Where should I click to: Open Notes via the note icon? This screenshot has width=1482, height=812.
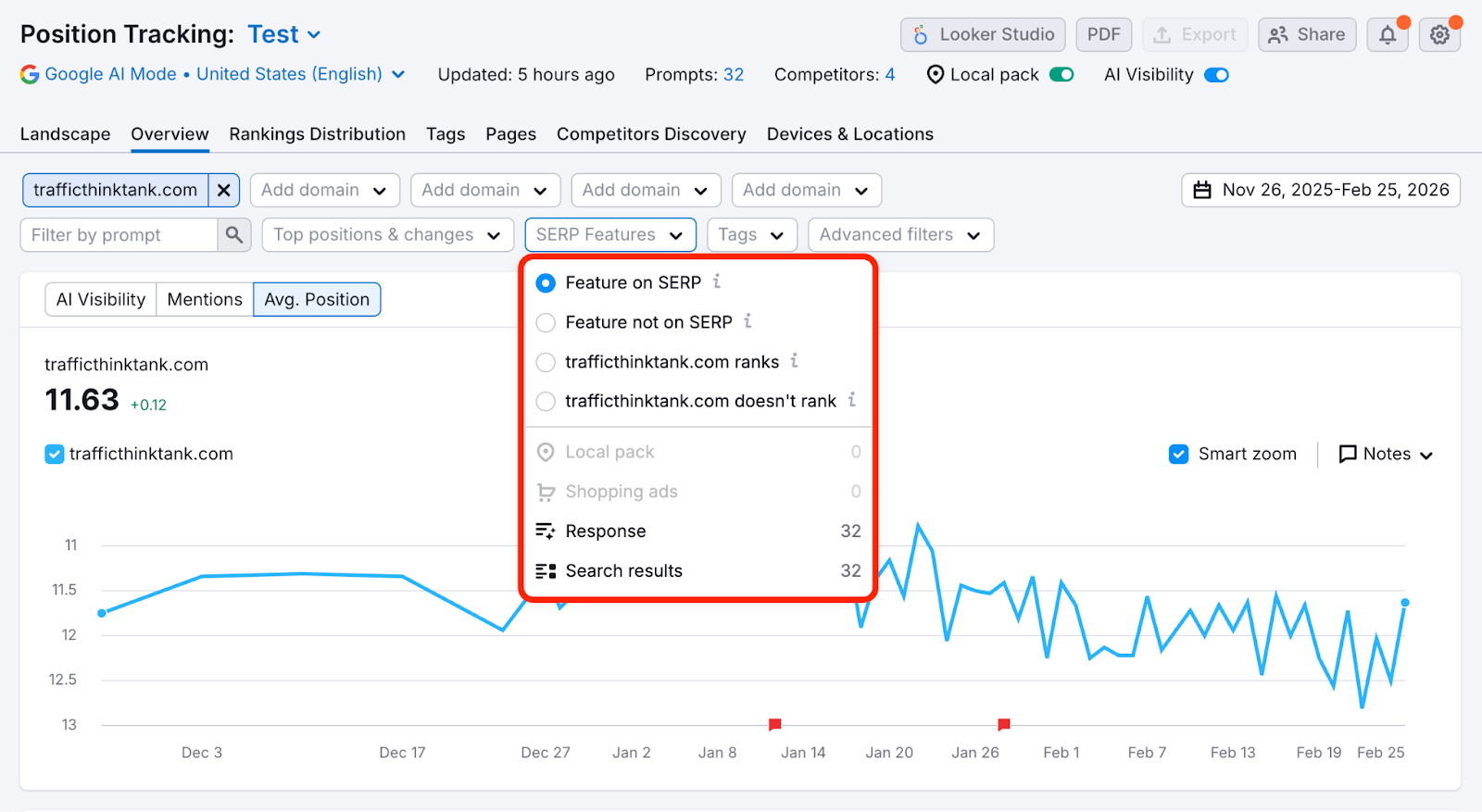point(1348,454)
